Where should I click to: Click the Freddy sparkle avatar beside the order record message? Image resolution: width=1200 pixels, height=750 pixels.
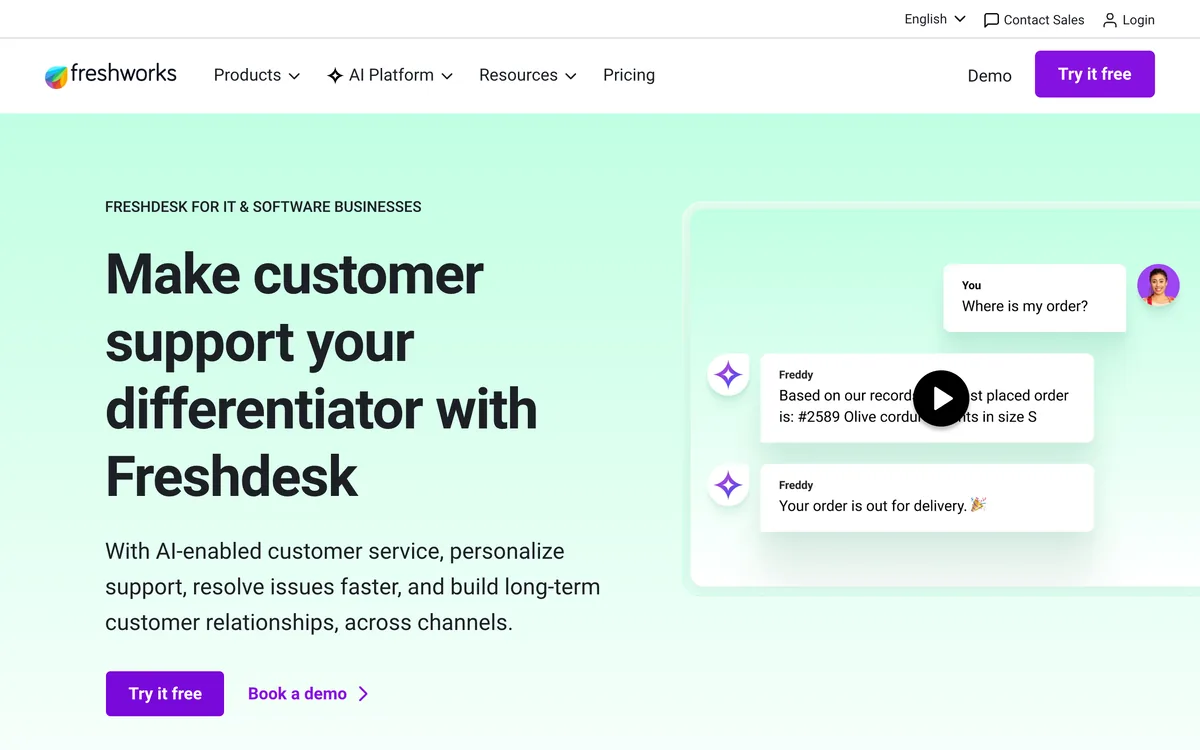coord(728,375)
